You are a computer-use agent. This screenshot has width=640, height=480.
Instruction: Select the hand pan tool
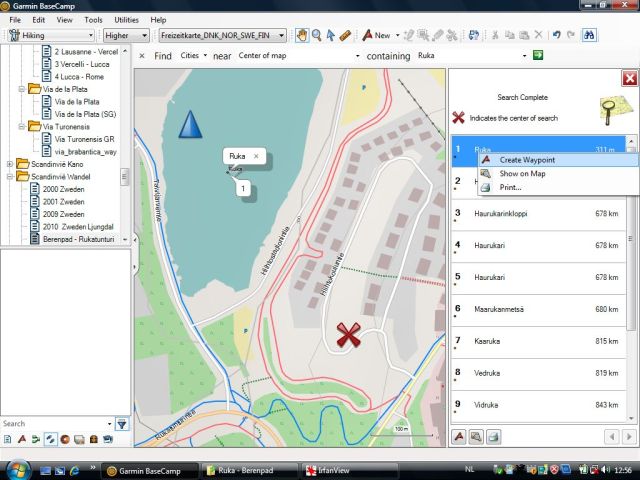(301, 35)
